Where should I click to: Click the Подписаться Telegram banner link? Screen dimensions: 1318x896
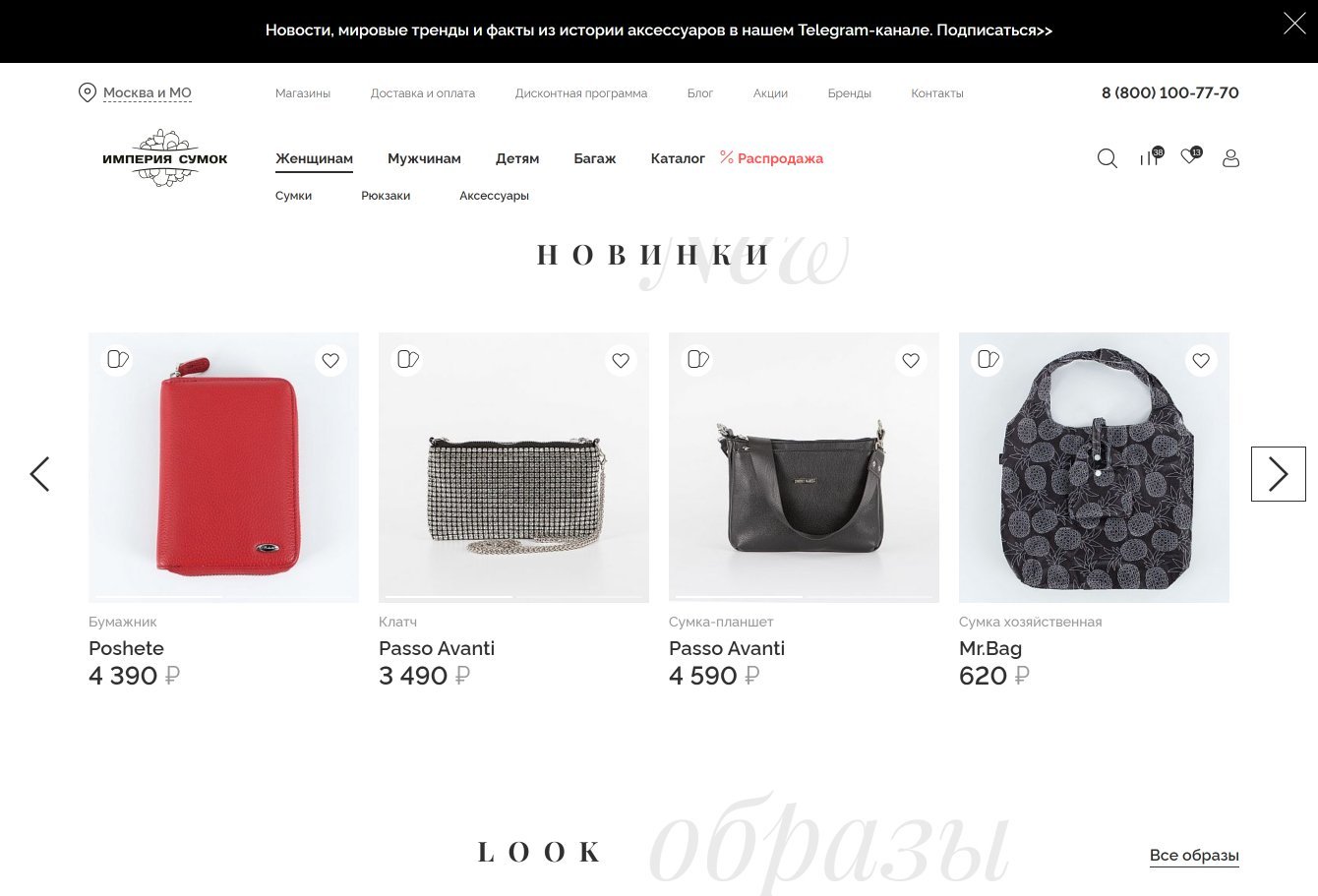coord(994,30)
